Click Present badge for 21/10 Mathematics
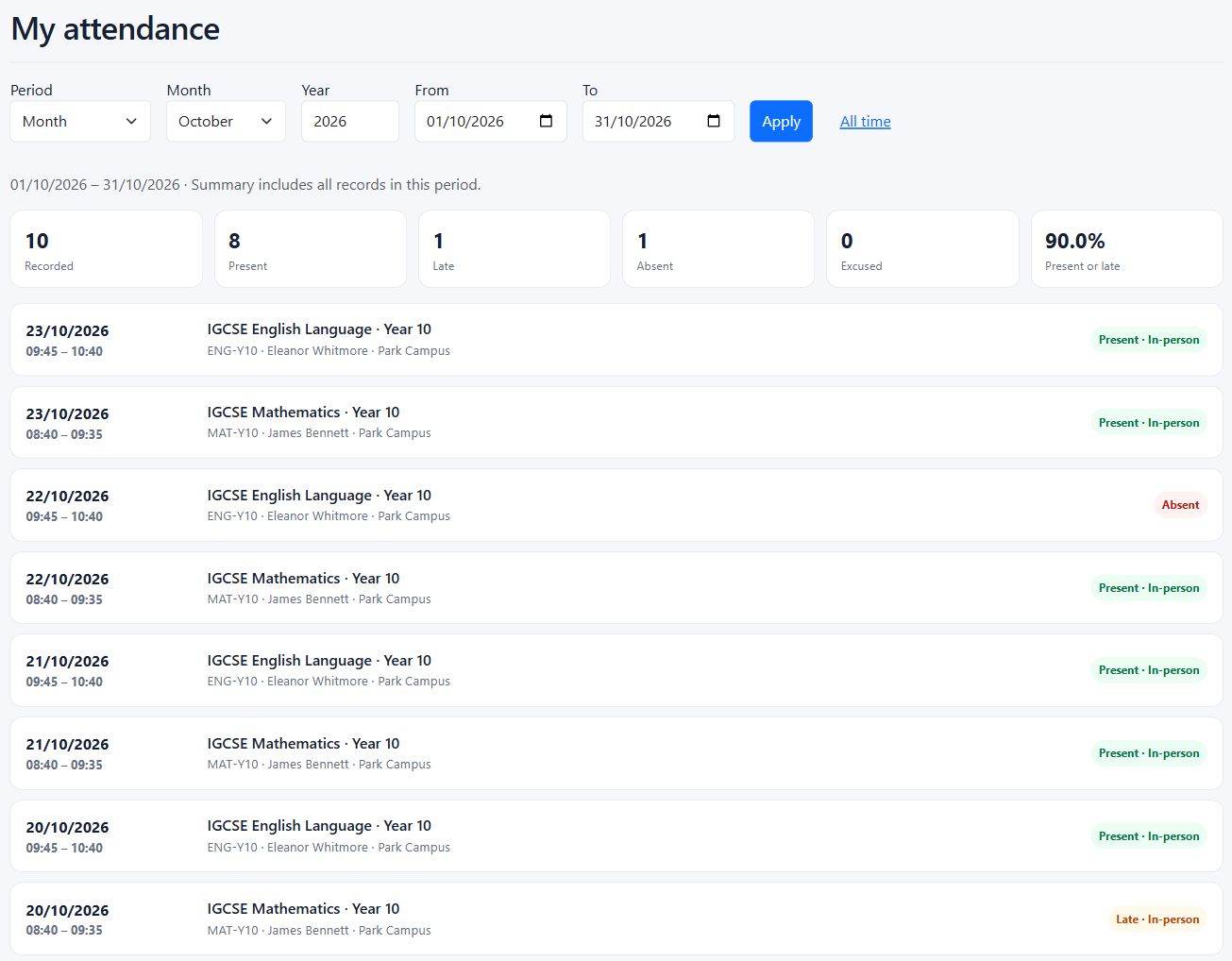 coord(1149,753)
